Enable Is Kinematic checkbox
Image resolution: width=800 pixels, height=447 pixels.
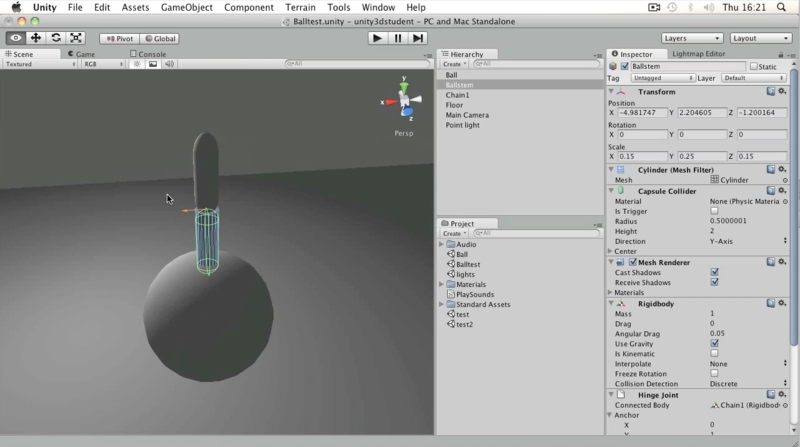[714, 353]
